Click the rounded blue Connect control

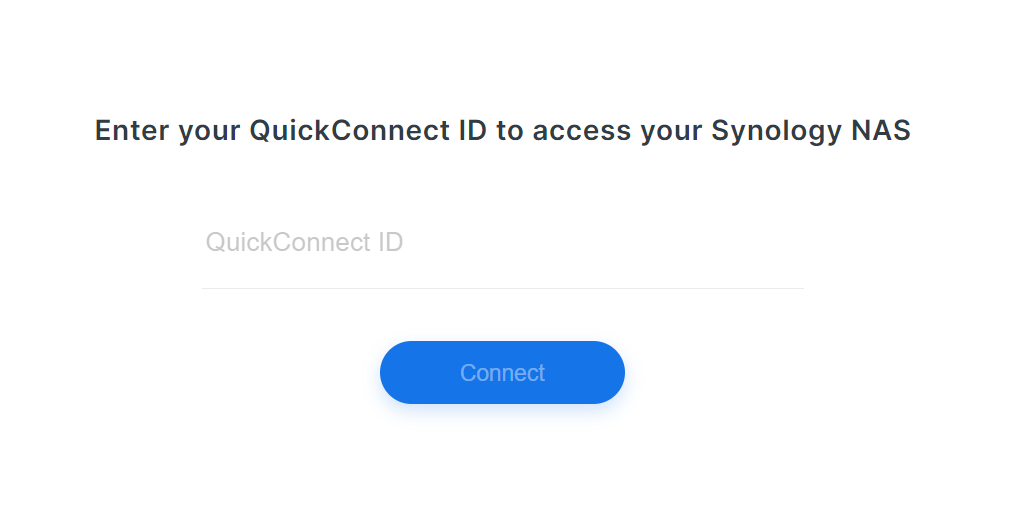pyautogui.click(x=503, y=373)
